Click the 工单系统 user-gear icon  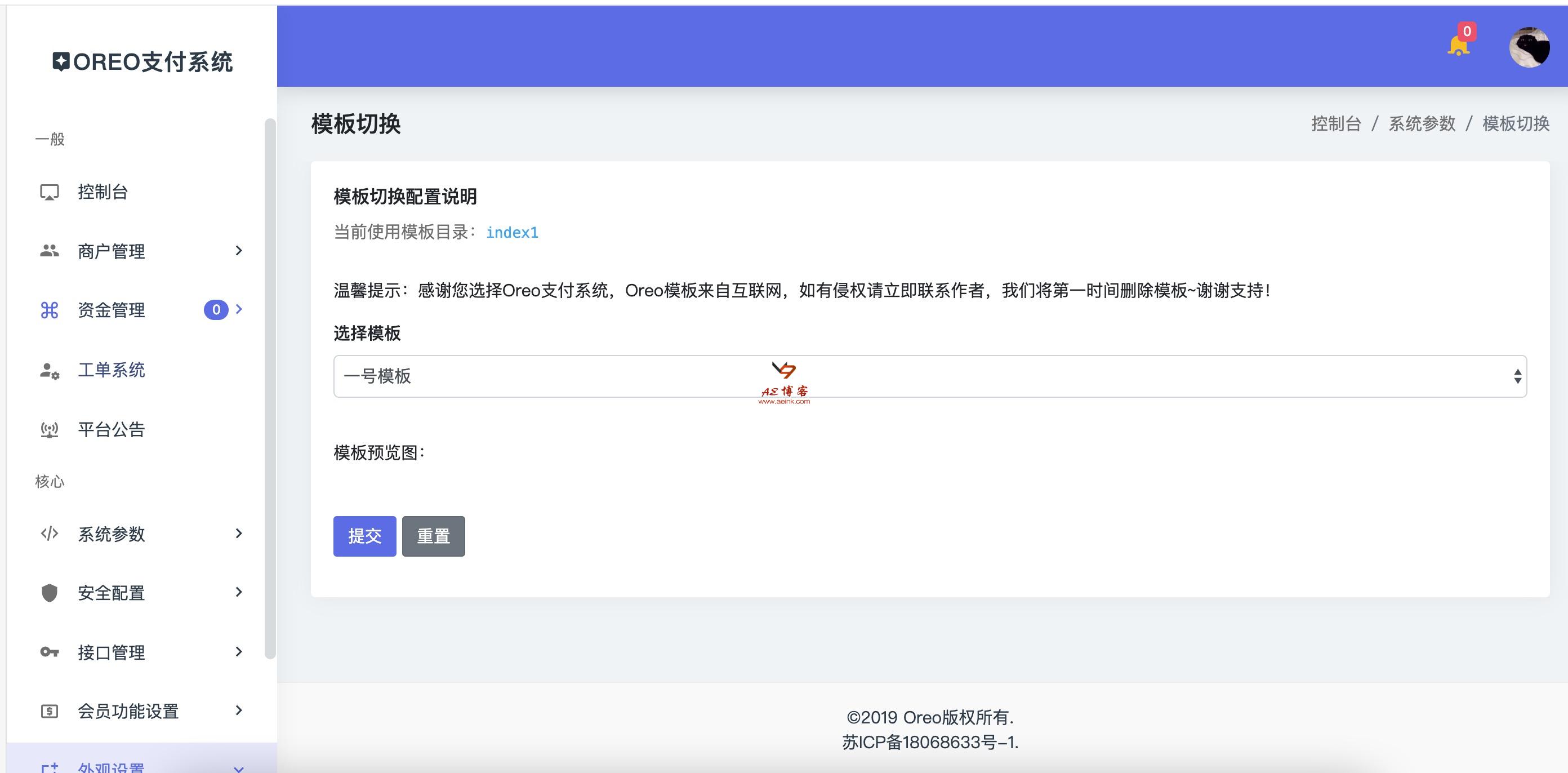50,370
